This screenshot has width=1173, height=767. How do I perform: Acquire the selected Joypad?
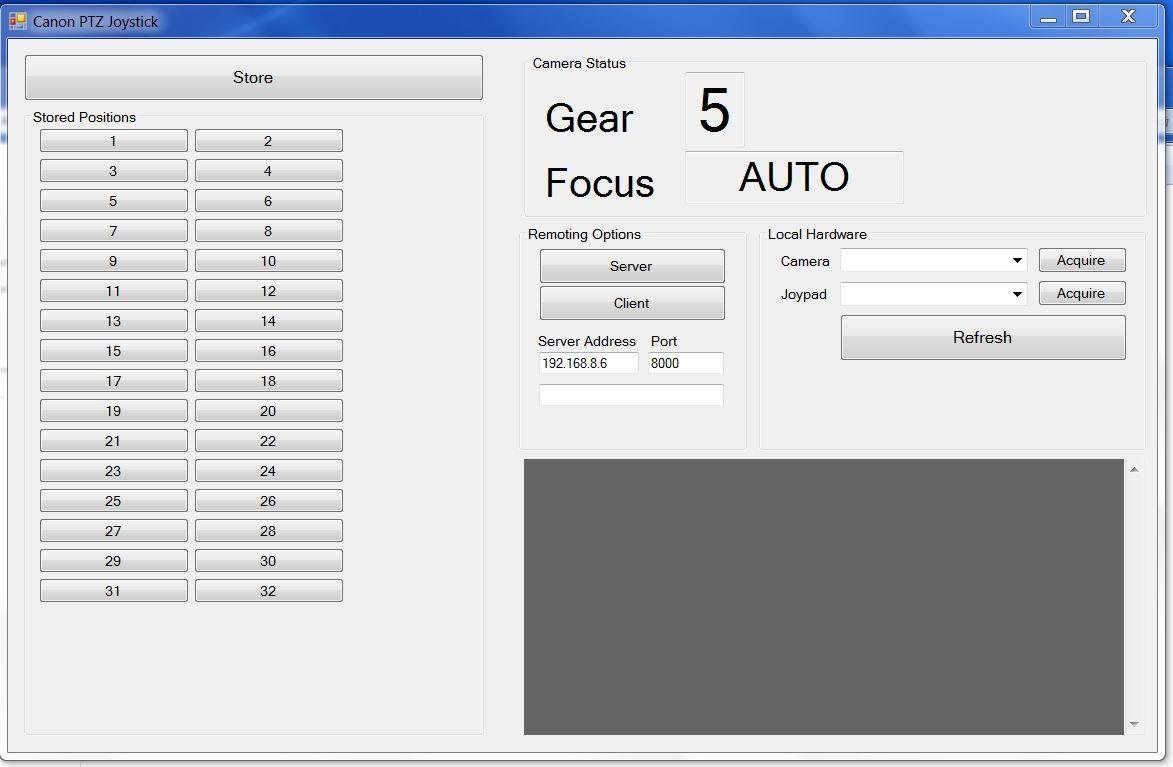(1082, 293)
